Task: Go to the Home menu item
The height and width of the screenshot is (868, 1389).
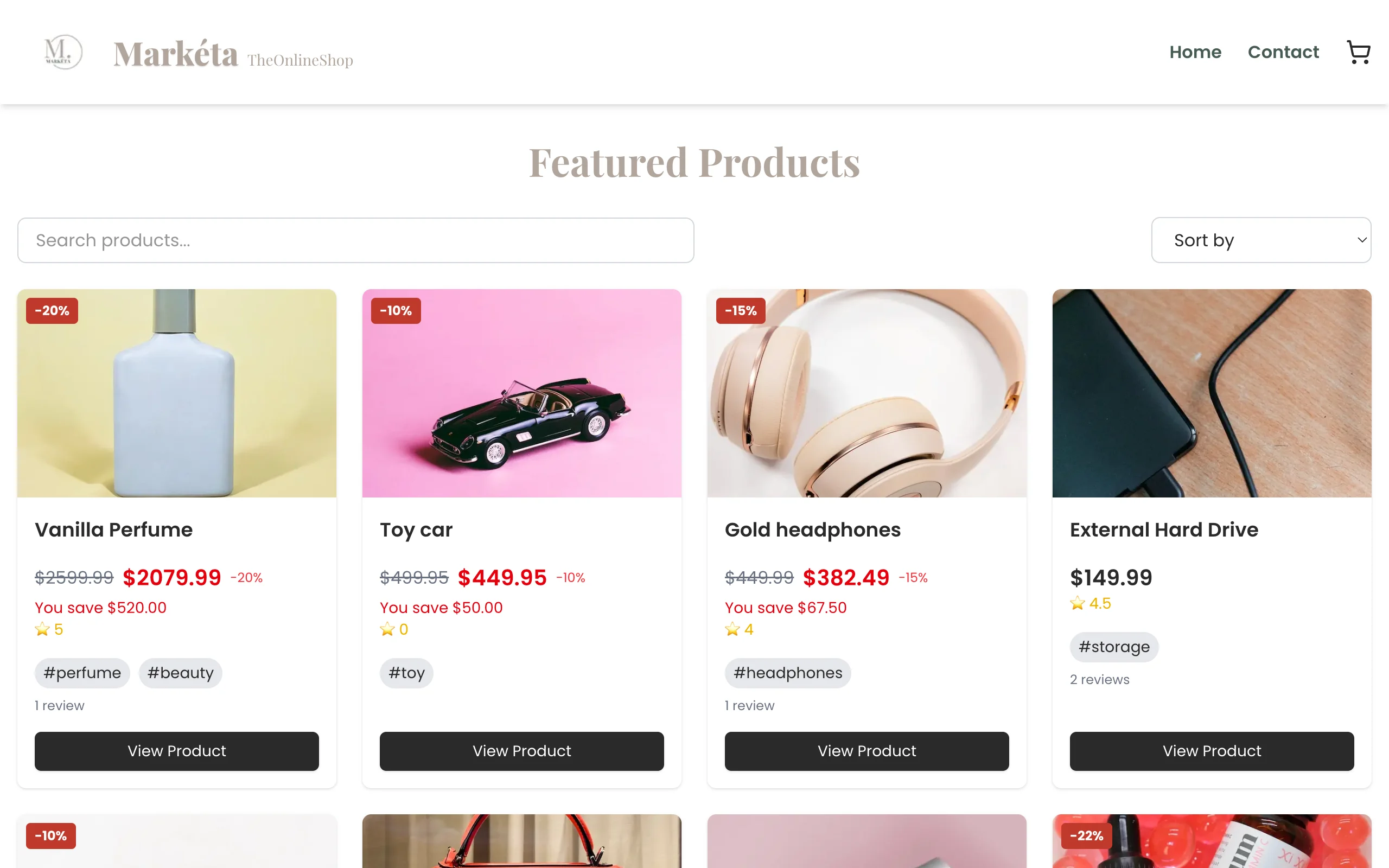Action: (x=1195, y=52)
